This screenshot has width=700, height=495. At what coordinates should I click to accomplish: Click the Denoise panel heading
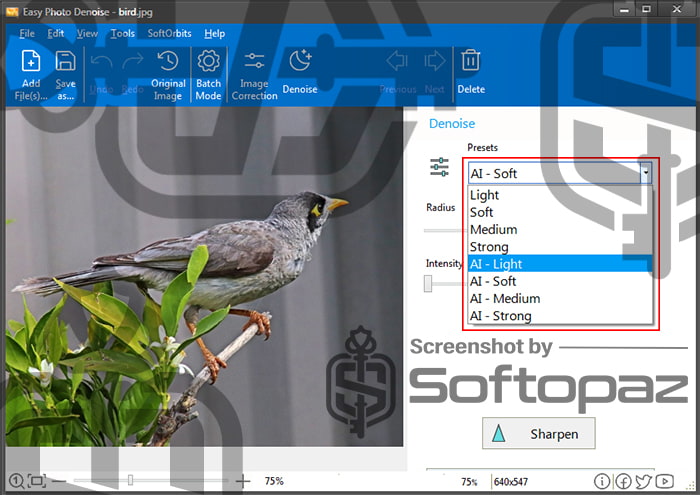452,124
